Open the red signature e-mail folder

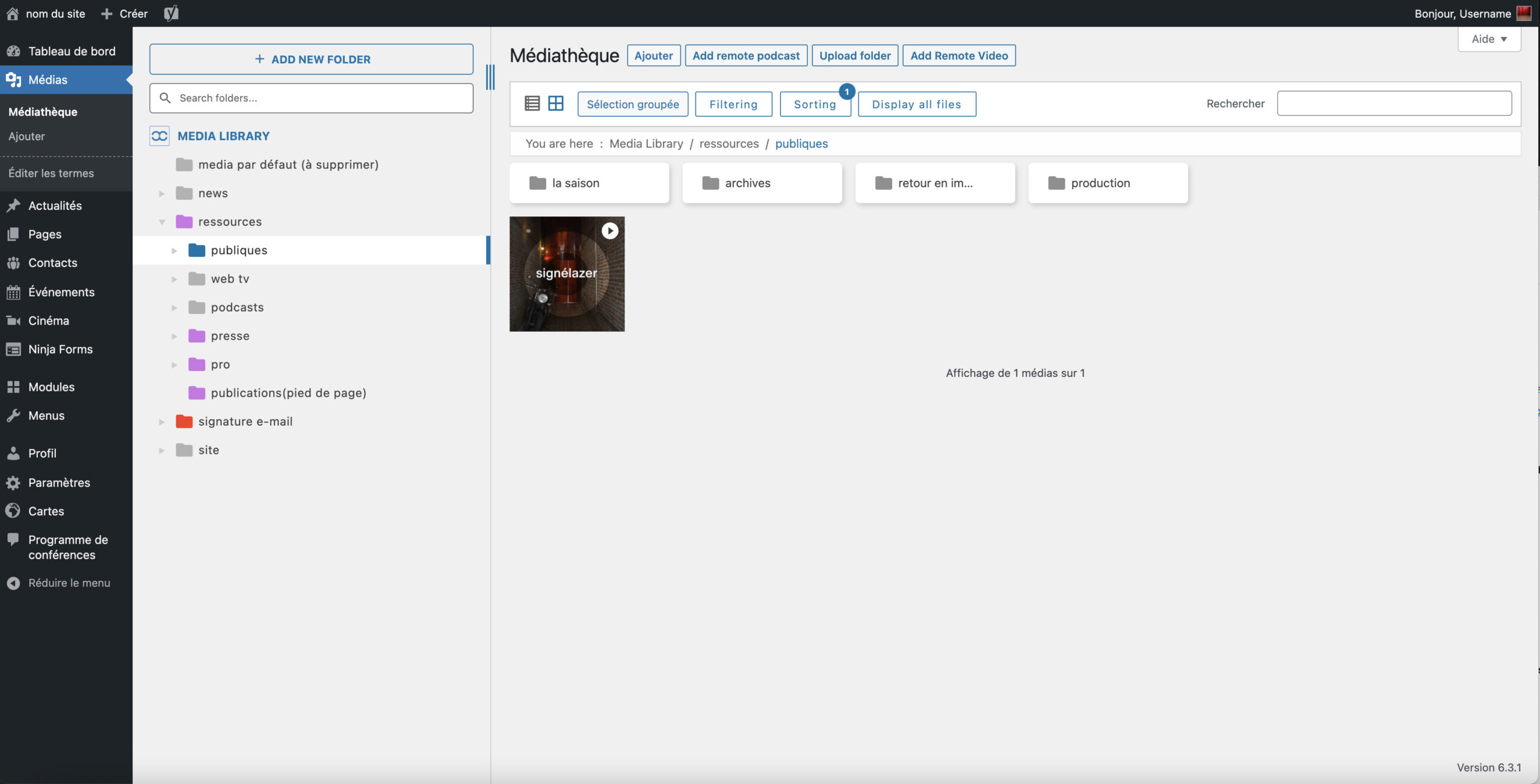click(245, 421)
